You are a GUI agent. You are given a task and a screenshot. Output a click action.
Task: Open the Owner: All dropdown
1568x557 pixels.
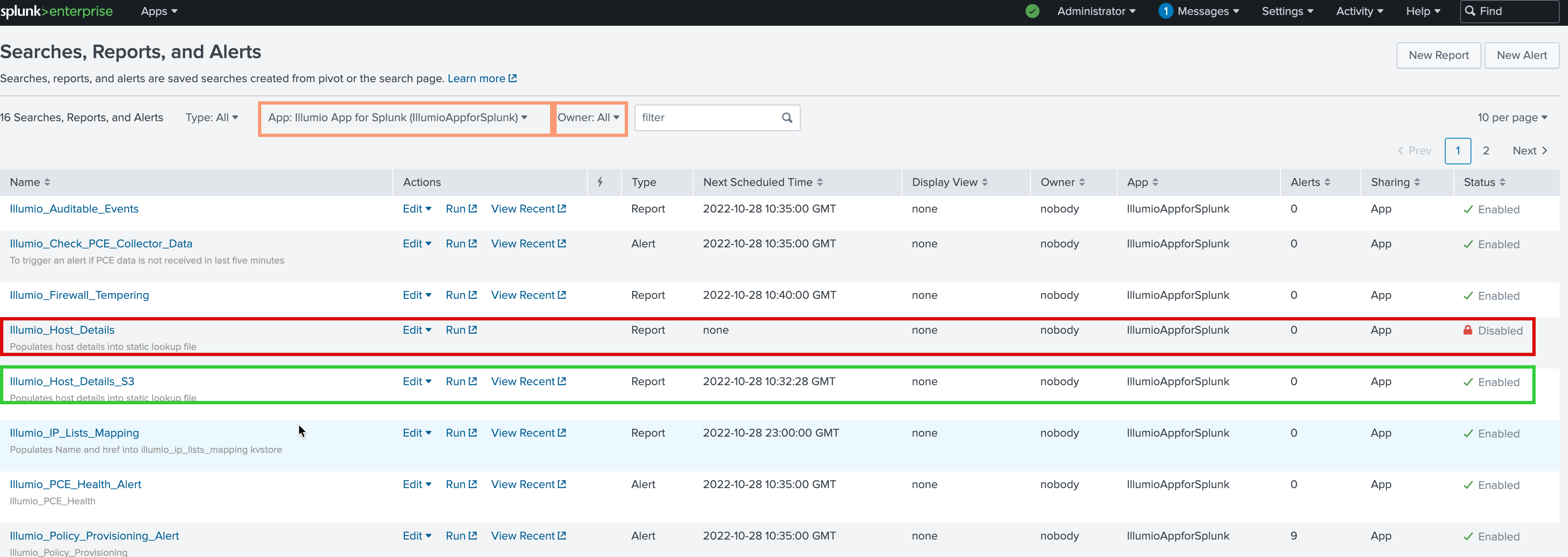tap(588, 117)
